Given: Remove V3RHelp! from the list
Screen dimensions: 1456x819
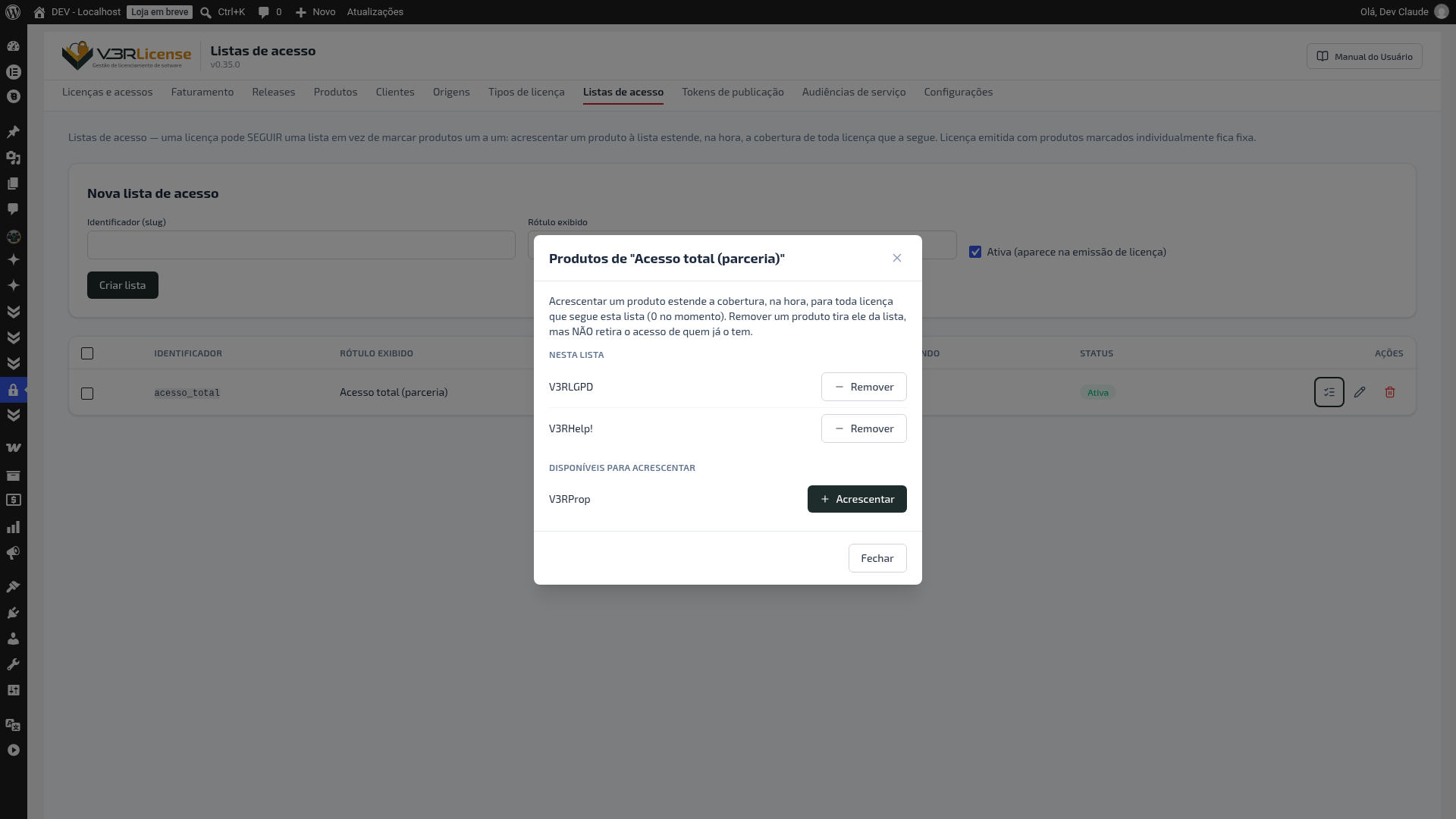Looking at the screenshot, I should coord(864,428).
